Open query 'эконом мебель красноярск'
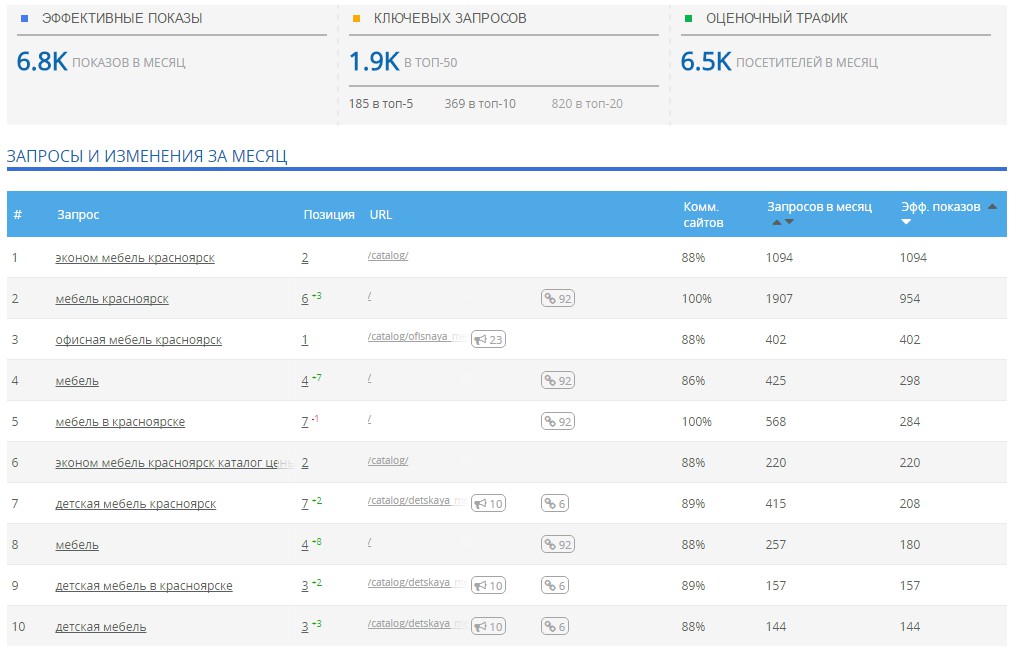This screenshot has width=1024, height=655. pyautogui.click(x=135, y=258)
